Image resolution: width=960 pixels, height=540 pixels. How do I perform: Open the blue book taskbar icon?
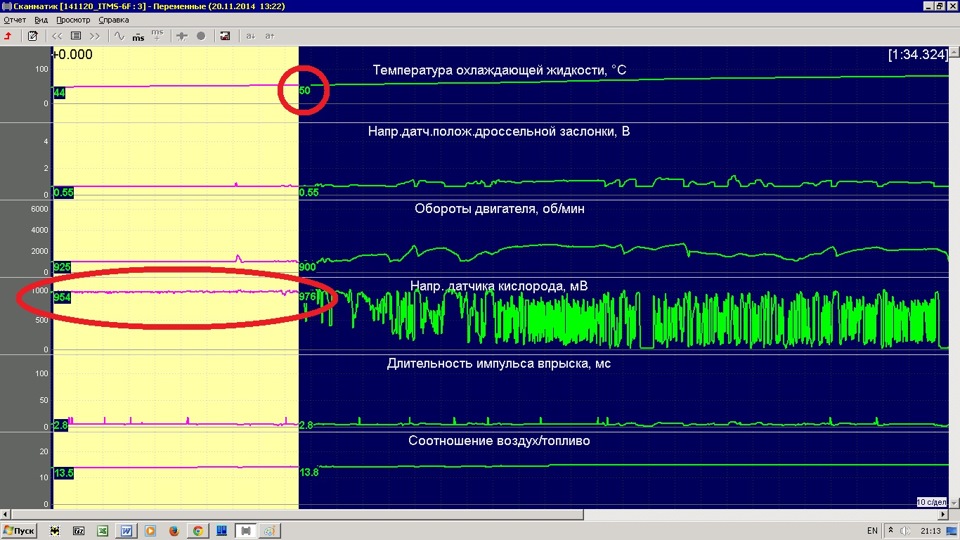(x=222, y=531)
